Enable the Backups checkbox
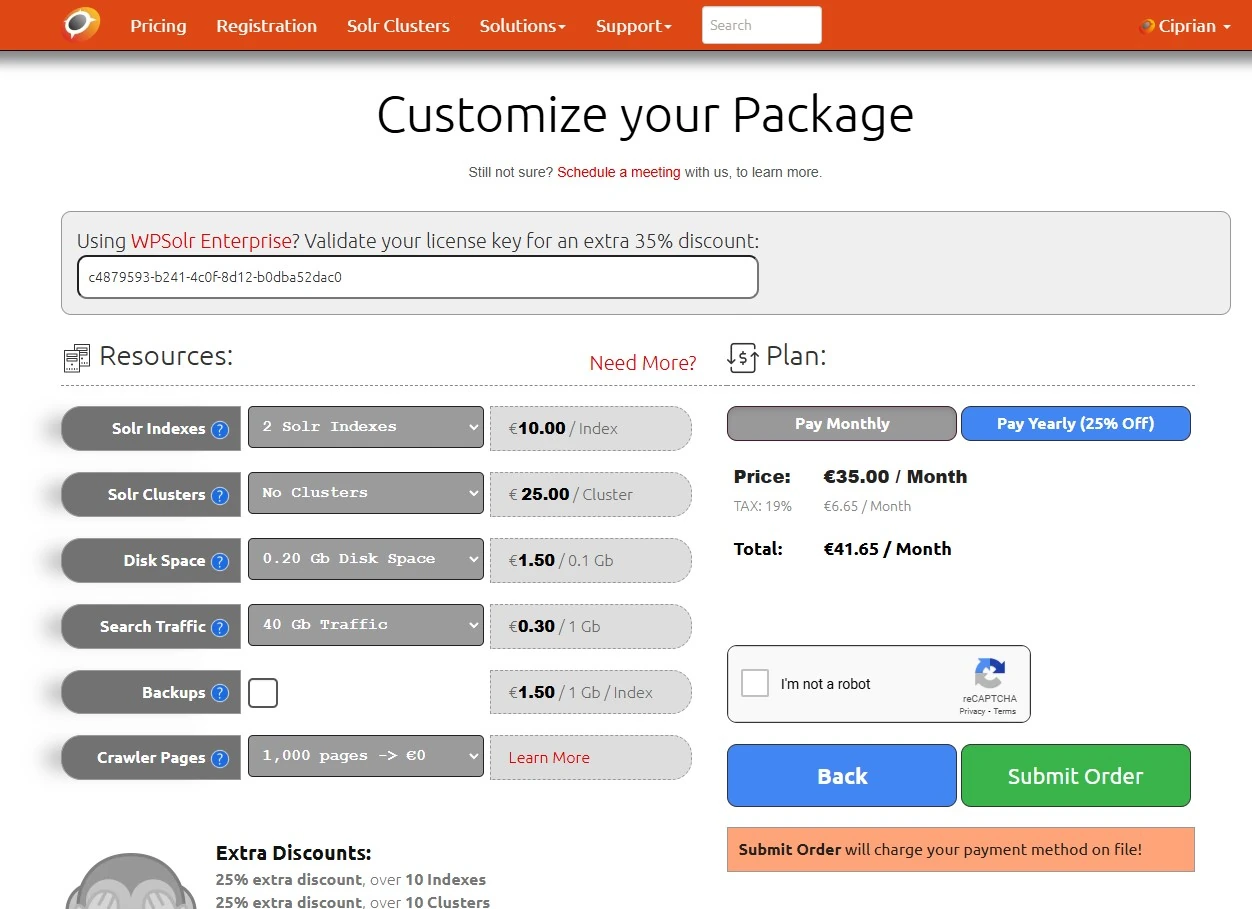Screen dimensions: 1252x909 tap(263, 693)
